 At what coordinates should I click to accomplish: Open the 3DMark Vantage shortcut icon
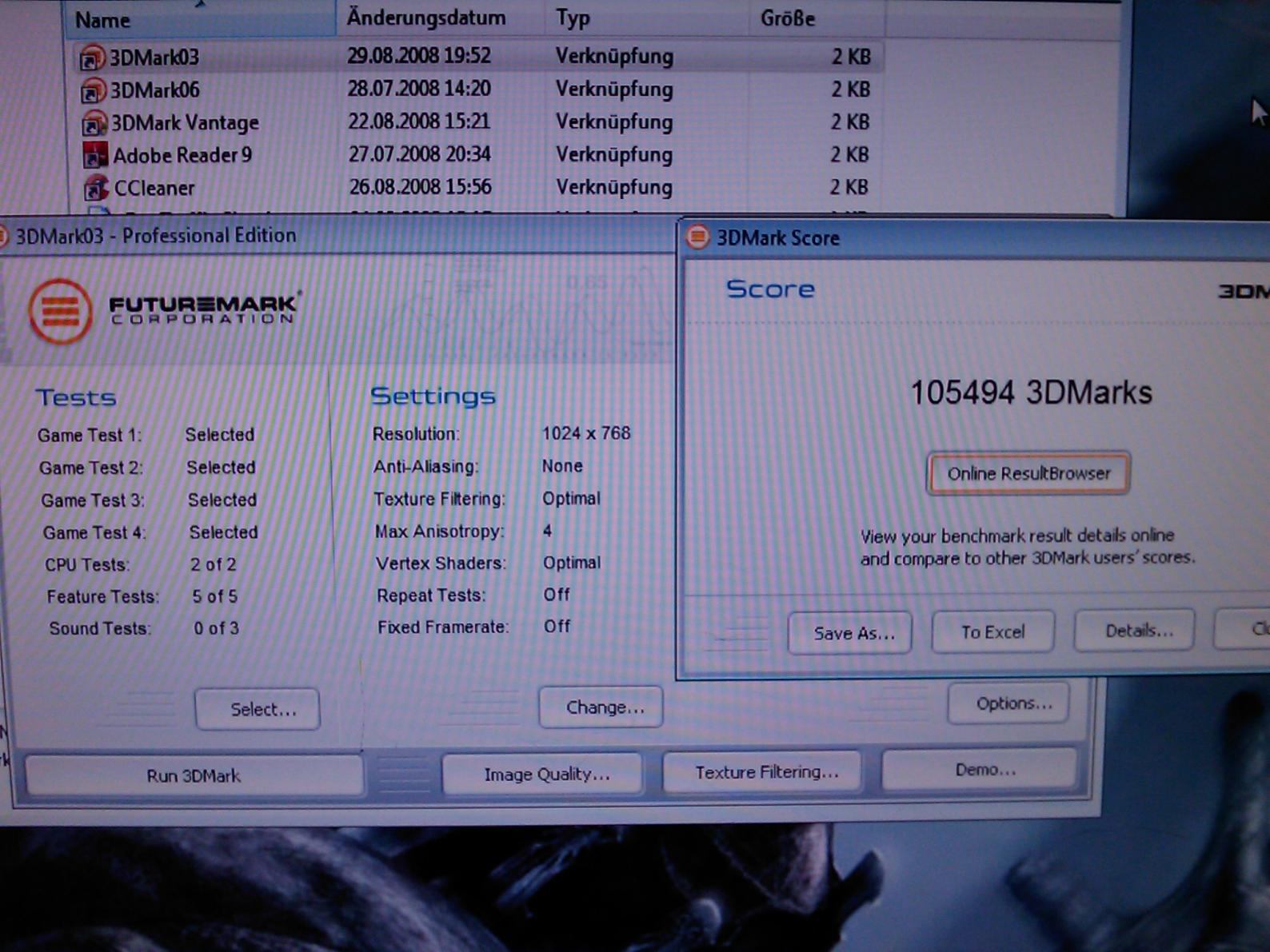point(94,123)
